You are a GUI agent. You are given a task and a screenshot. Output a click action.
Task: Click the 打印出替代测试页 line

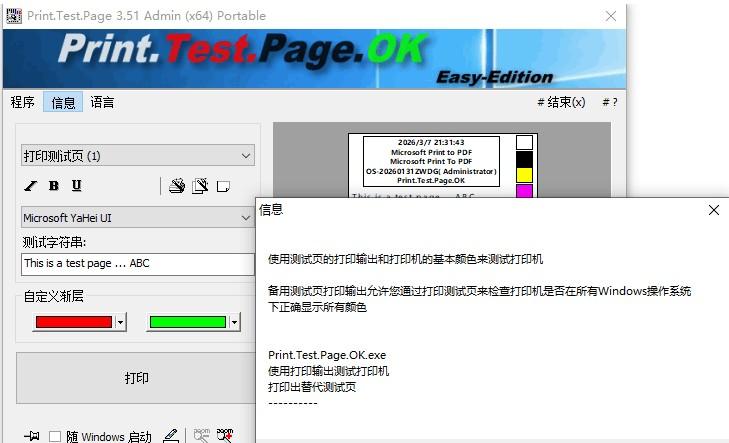(311, 387)
